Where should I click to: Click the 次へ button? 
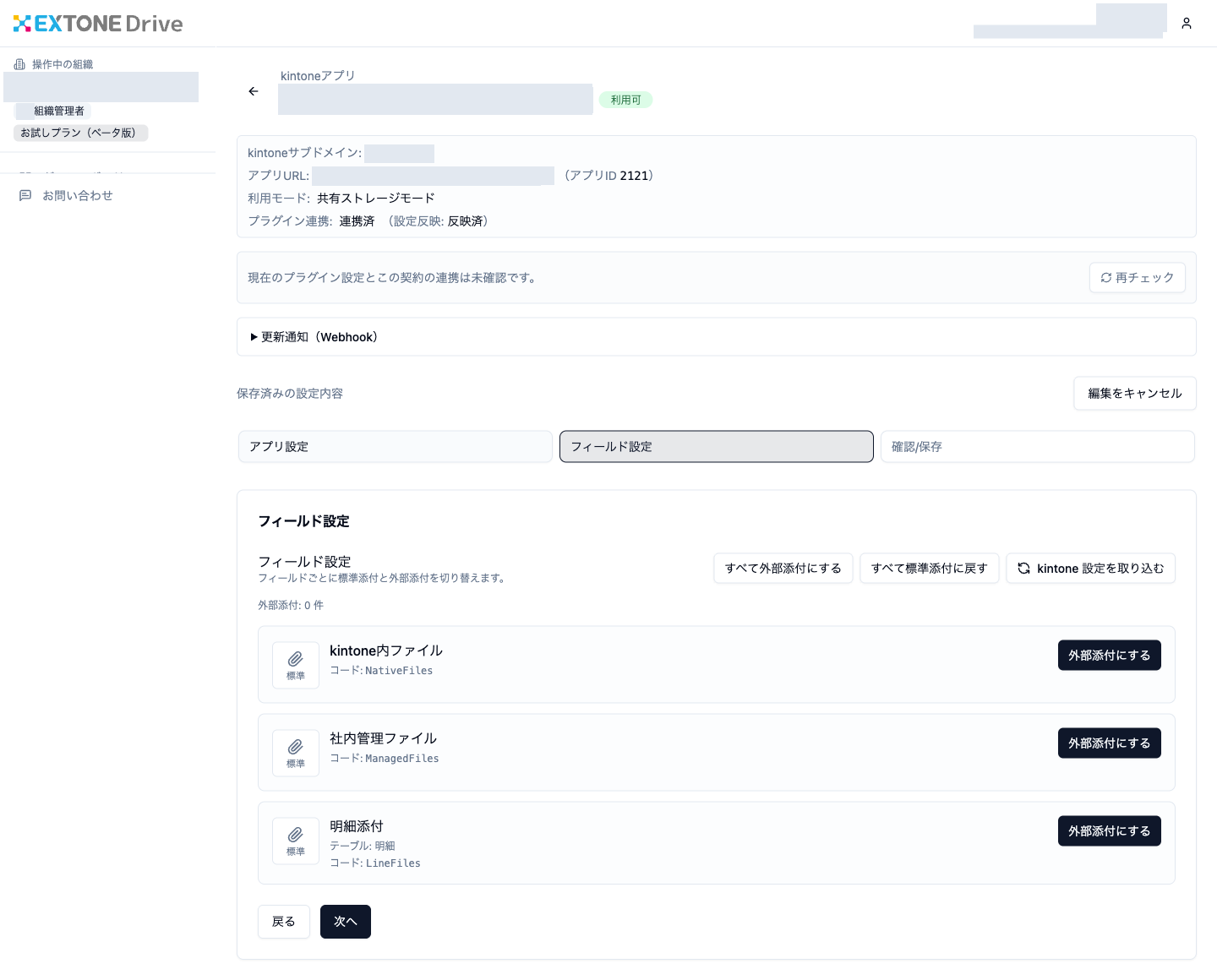346,922
